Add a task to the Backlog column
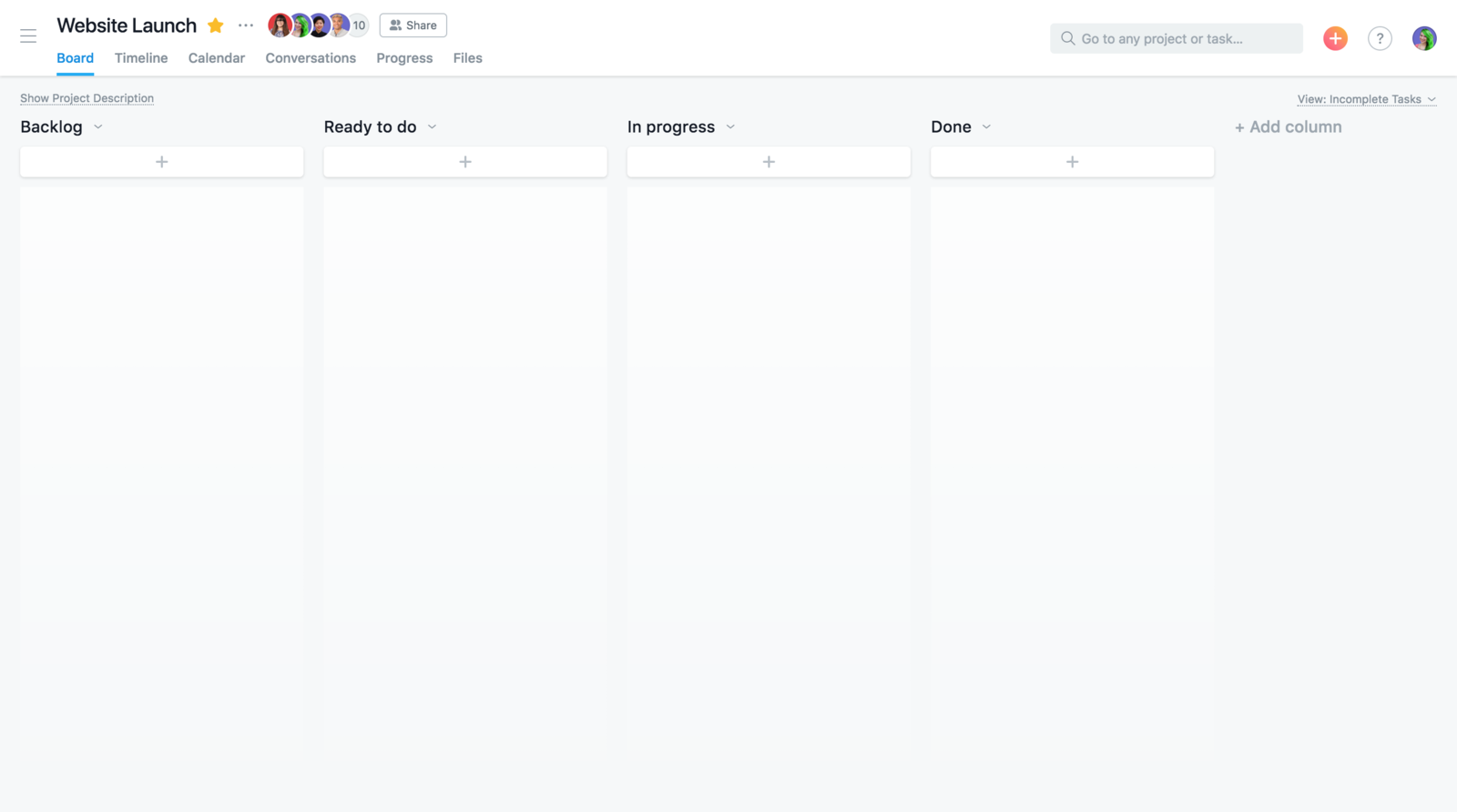The image size is (1457, 812). 162,162
